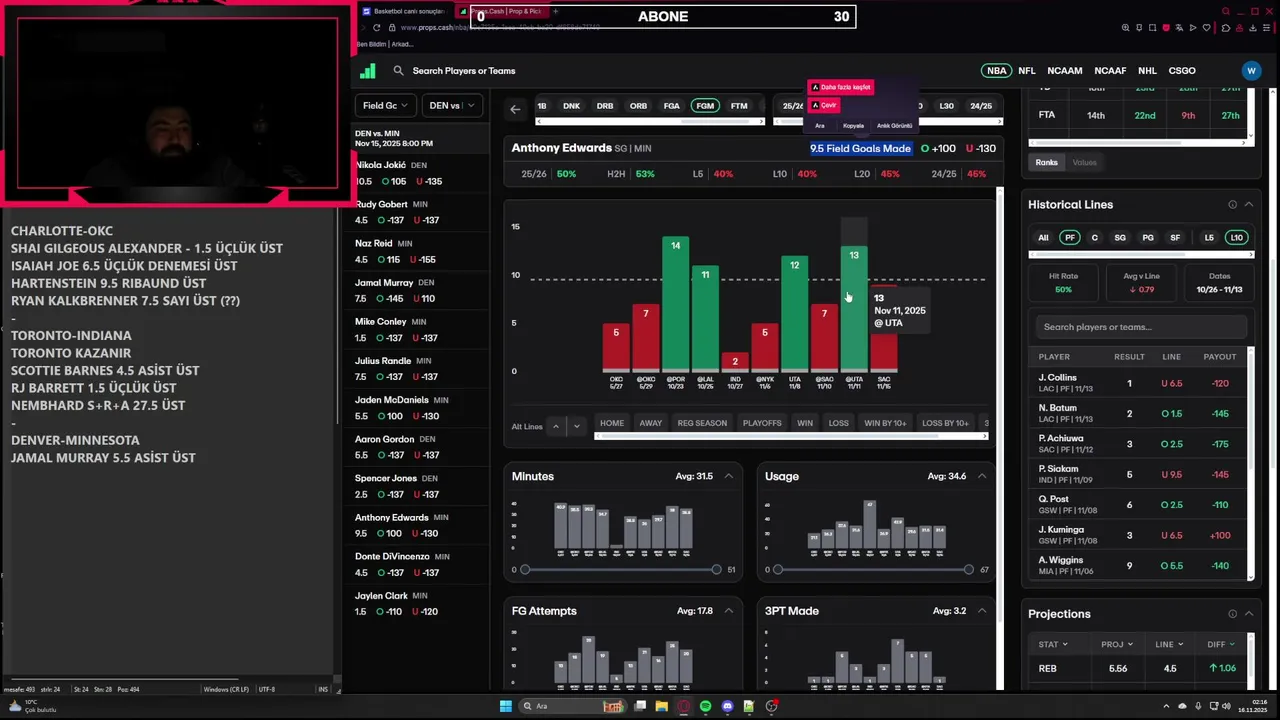Select DRB stat filter

[605, 106]
